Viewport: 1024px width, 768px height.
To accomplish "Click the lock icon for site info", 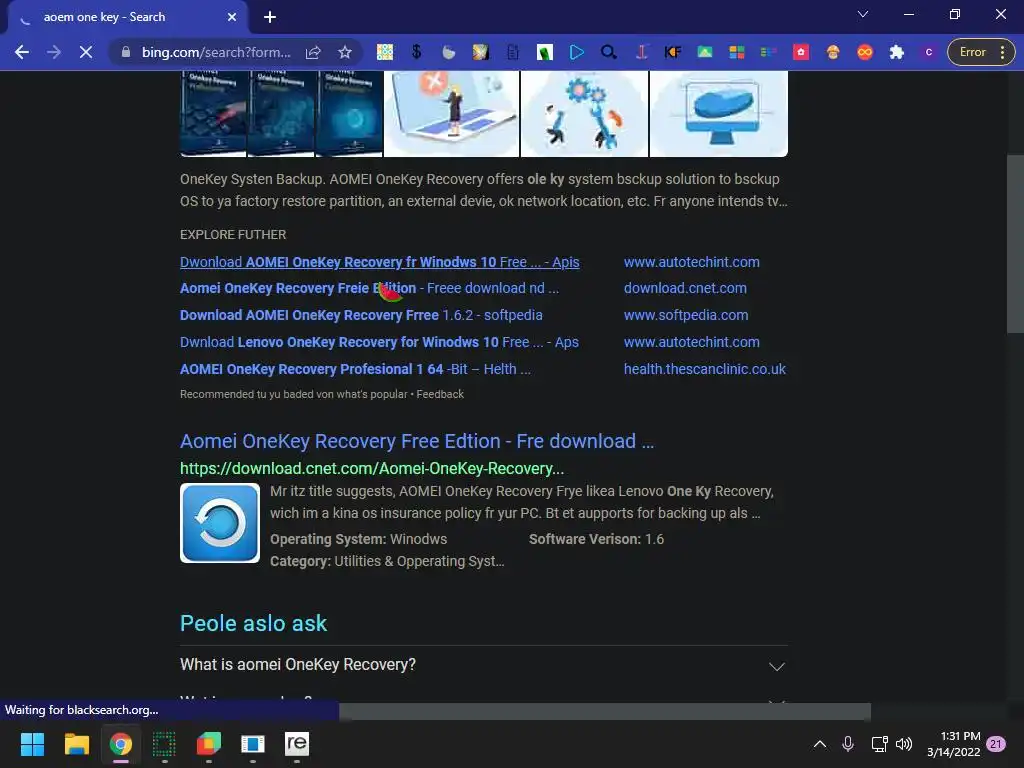I will (x=126, y=52).
